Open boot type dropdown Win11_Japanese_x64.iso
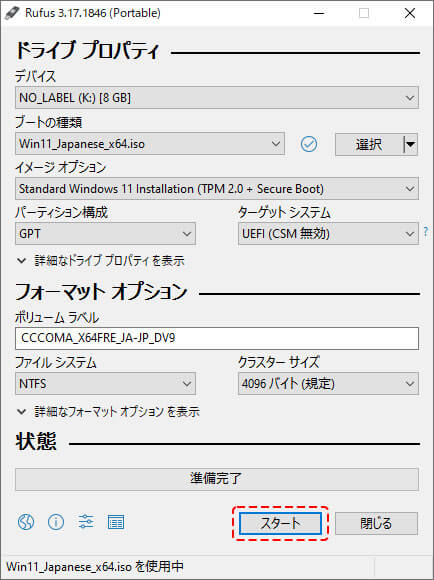Viewport: 434px width, 580px height. [x=150, y=144]
